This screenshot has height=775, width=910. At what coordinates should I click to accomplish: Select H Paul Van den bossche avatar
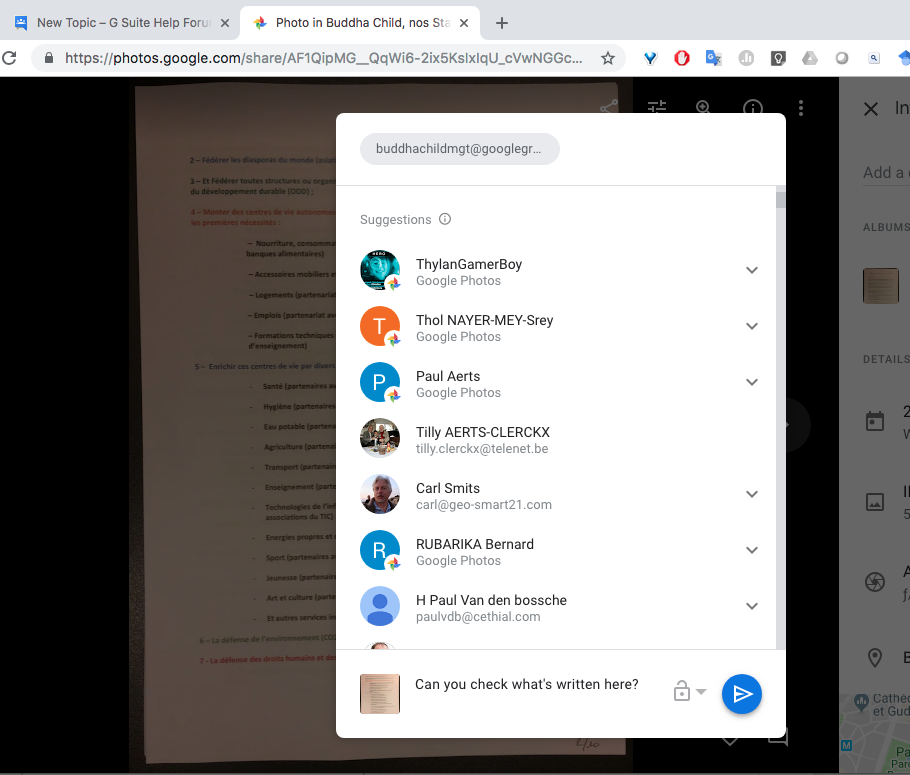pos(380,606)
